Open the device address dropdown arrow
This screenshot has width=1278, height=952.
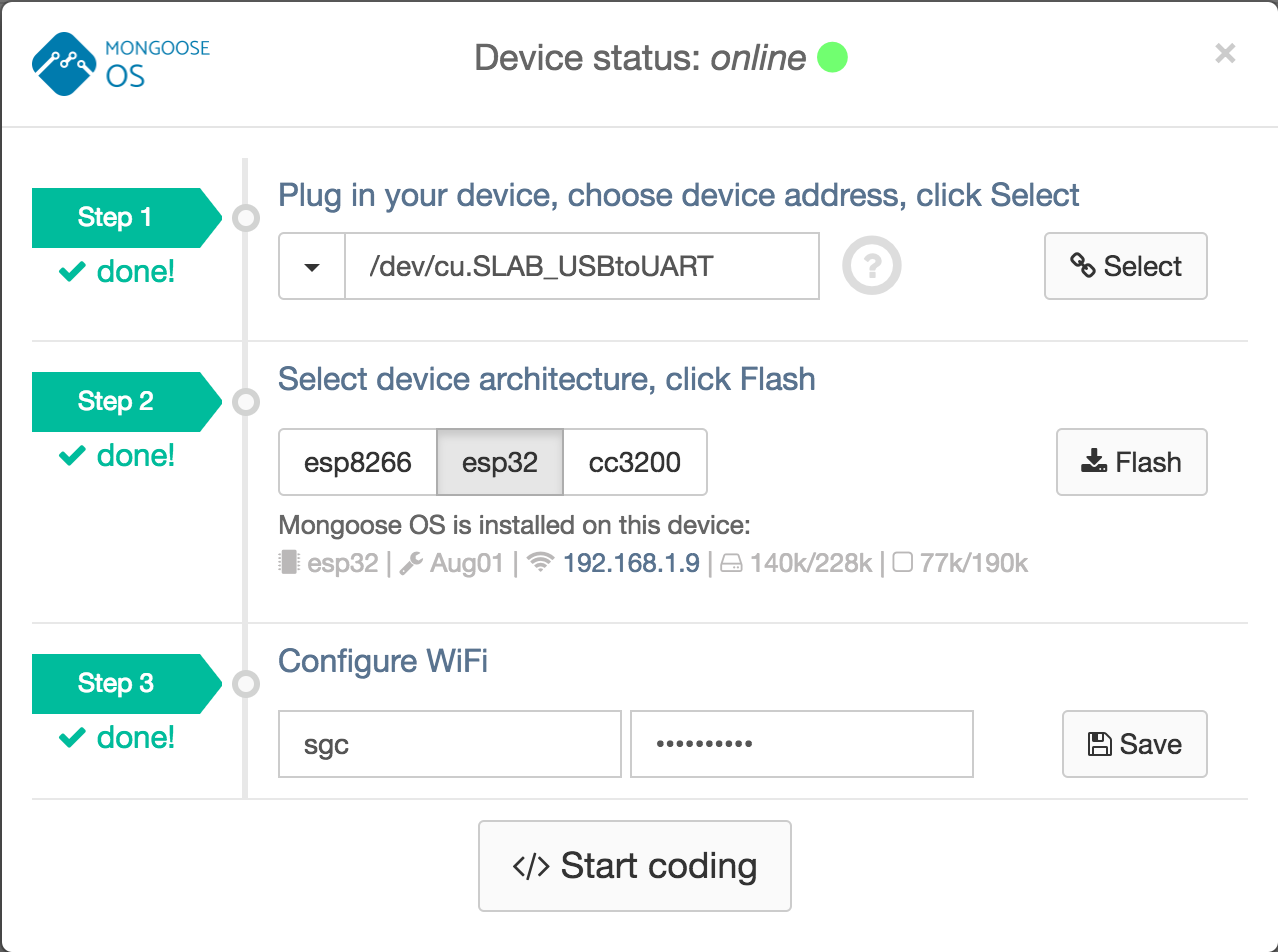click(312, 267)
